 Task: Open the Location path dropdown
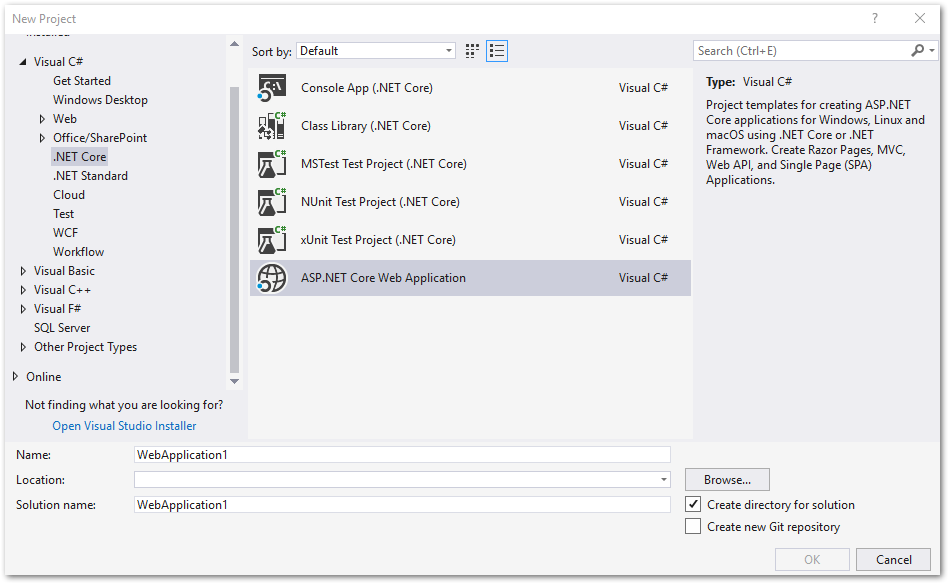tap(664, 480)
